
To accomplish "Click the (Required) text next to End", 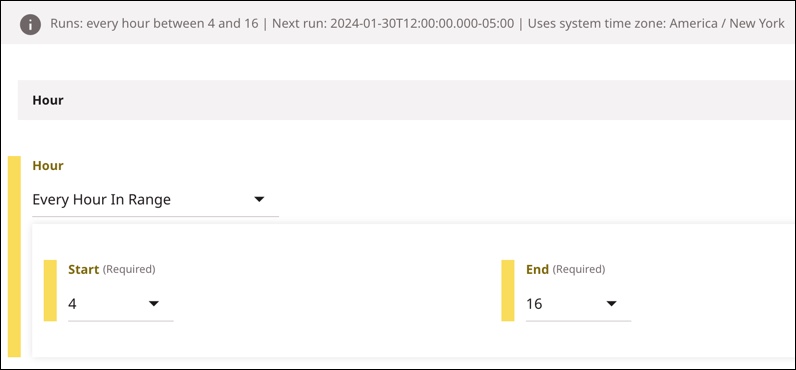I will pyautogui.click(x=579, y=270).
